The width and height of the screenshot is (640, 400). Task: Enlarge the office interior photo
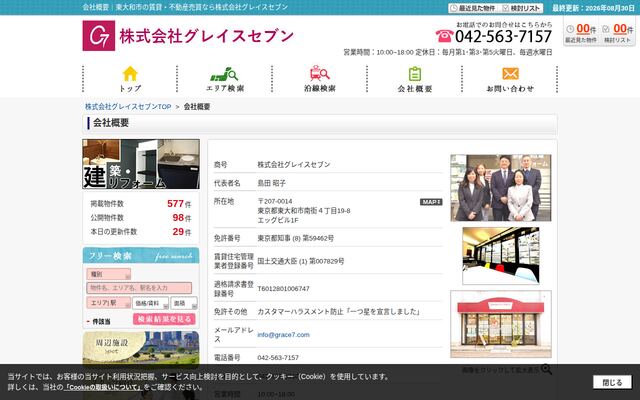[x=501, y=256]
